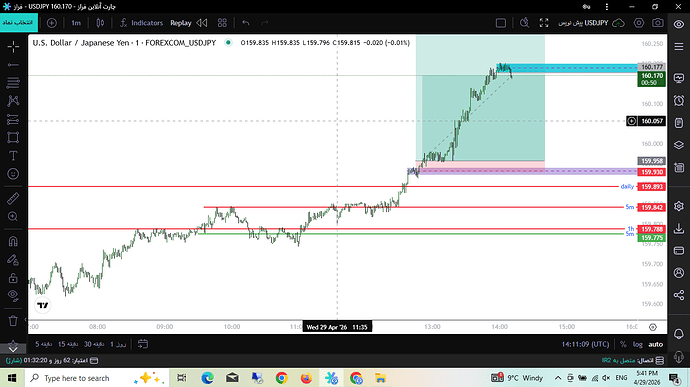Open the three-dot menu in title bar
Screen dimensions: 690x387
point(607,7)
